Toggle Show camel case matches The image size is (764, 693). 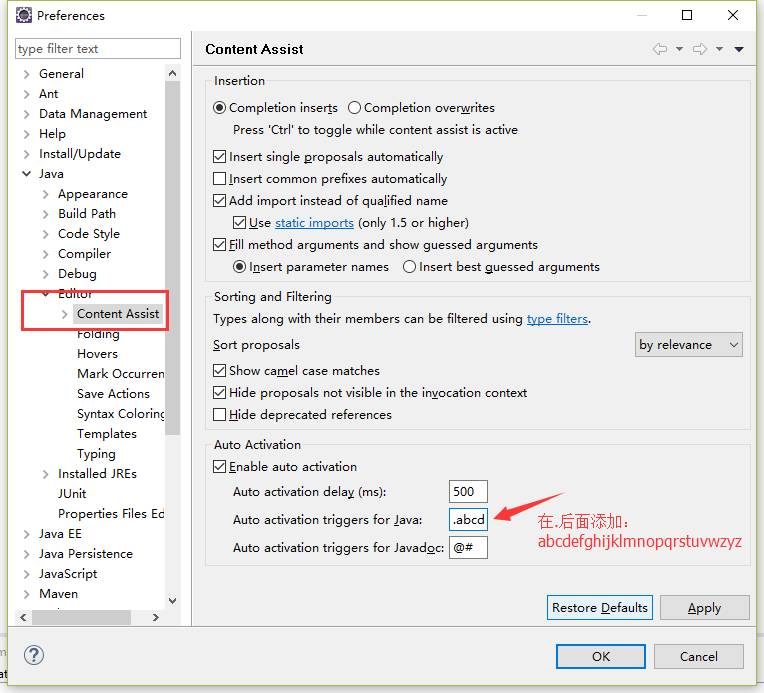(219, 370)
